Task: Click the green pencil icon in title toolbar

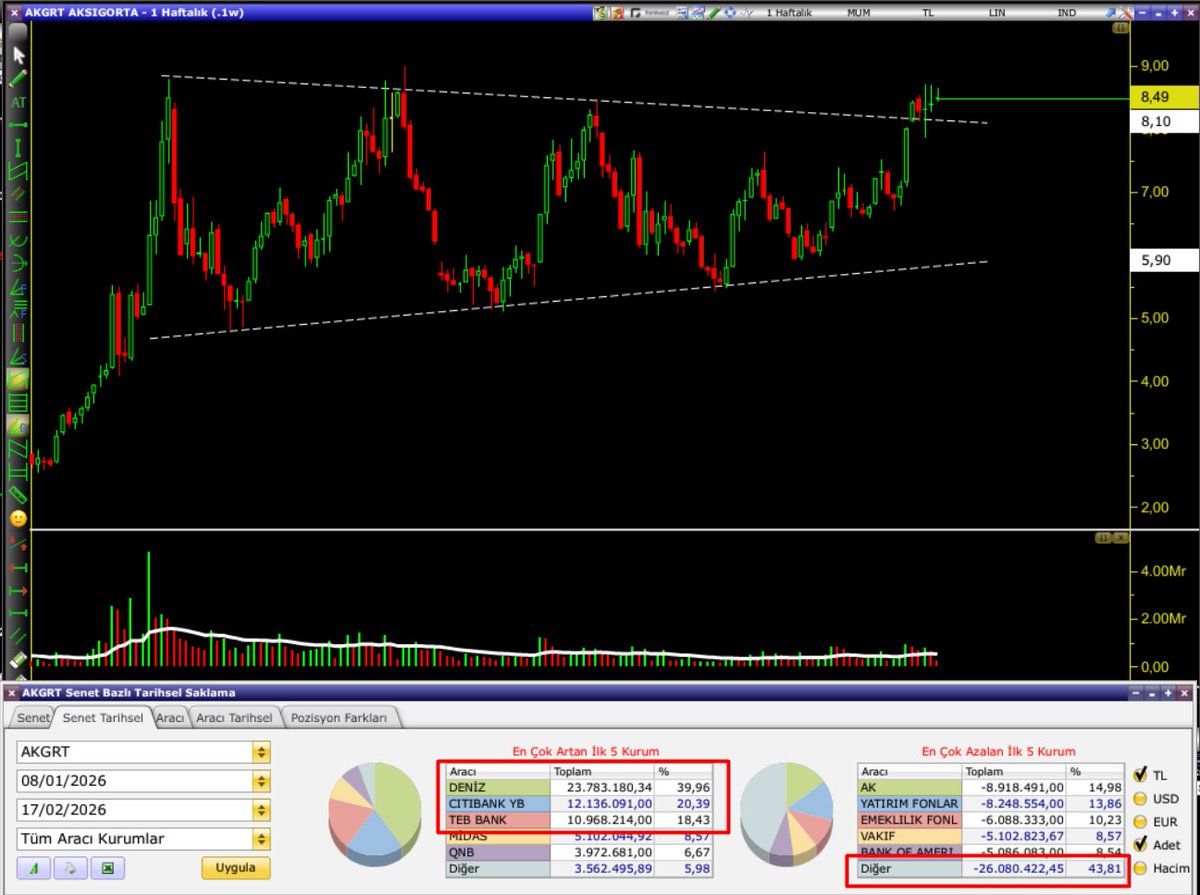Action: (x=714, y=13)
